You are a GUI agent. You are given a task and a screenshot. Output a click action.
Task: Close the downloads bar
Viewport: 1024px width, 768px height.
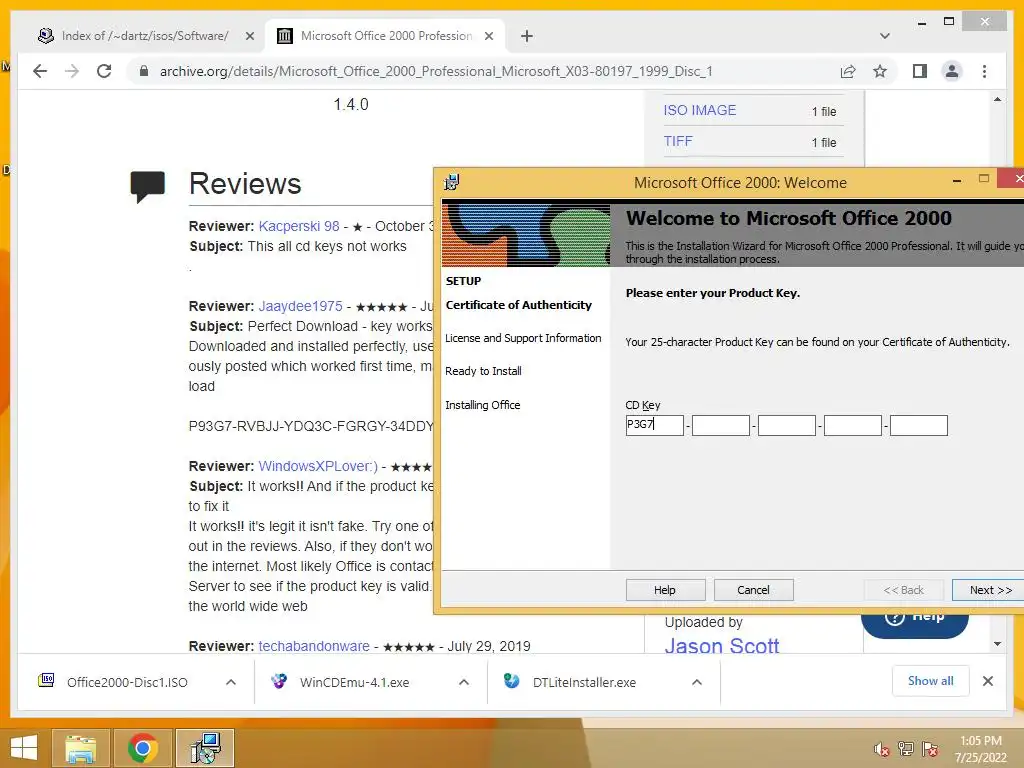click(x=987, y=681)
